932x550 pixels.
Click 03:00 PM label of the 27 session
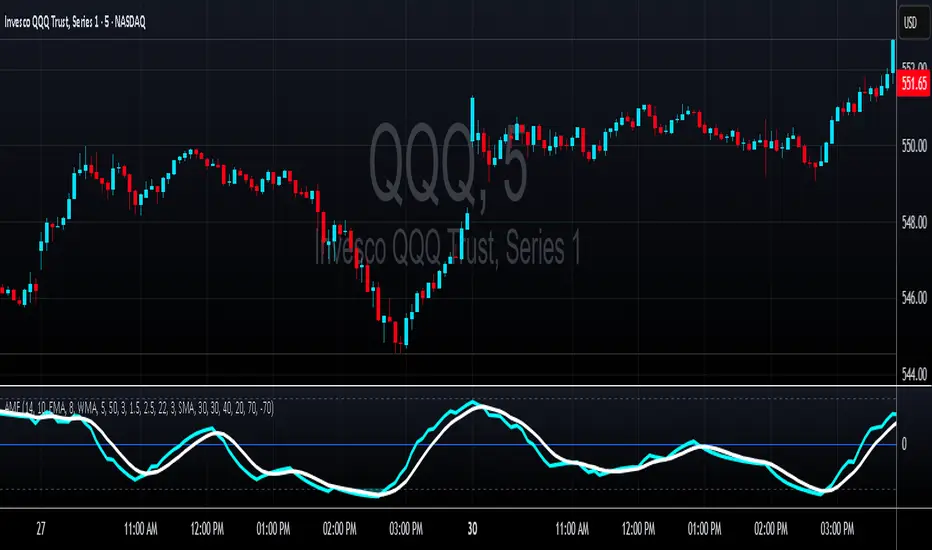406,529
